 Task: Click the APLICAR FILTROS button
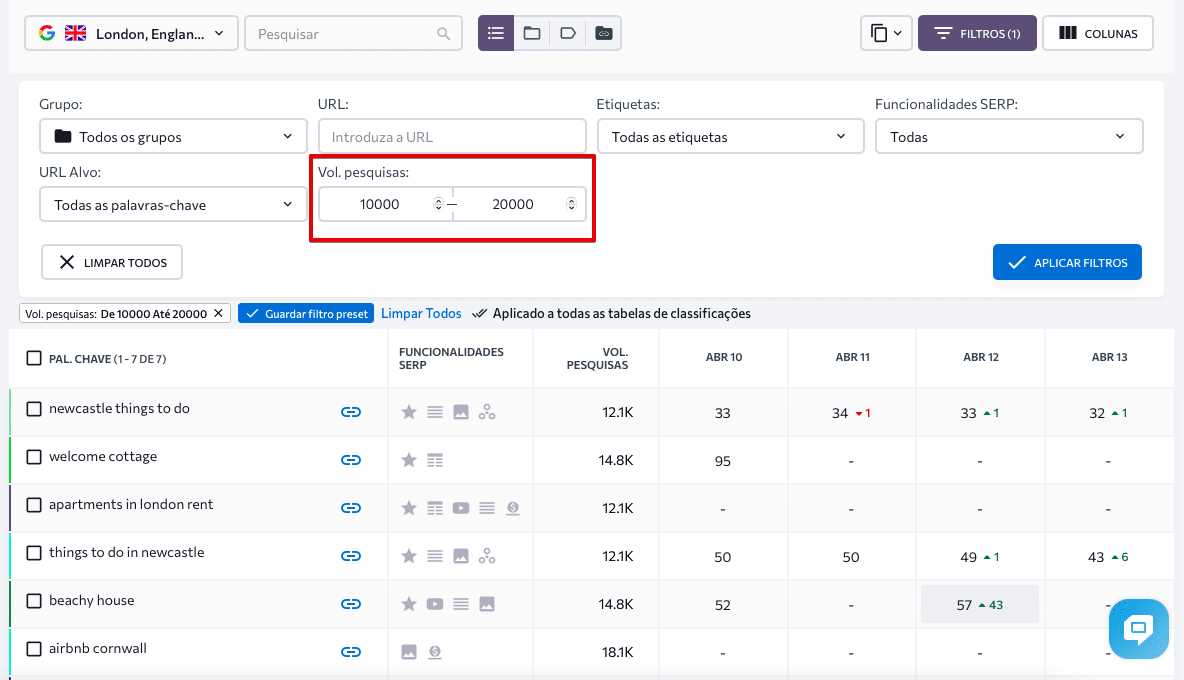1067,262
